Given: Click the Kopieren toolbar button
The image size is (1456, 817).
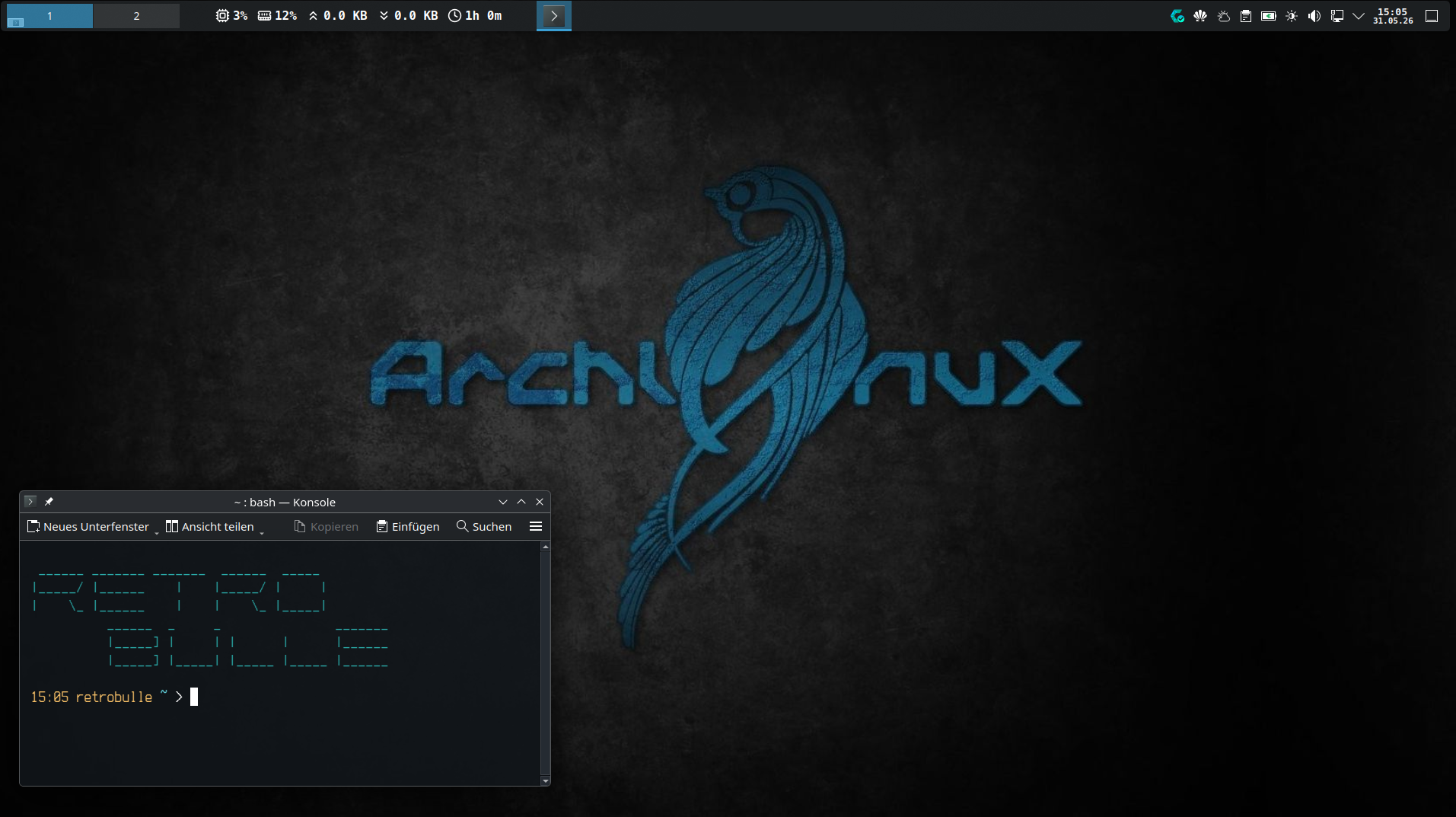Looking at the screenshot, I should (327, 527).
